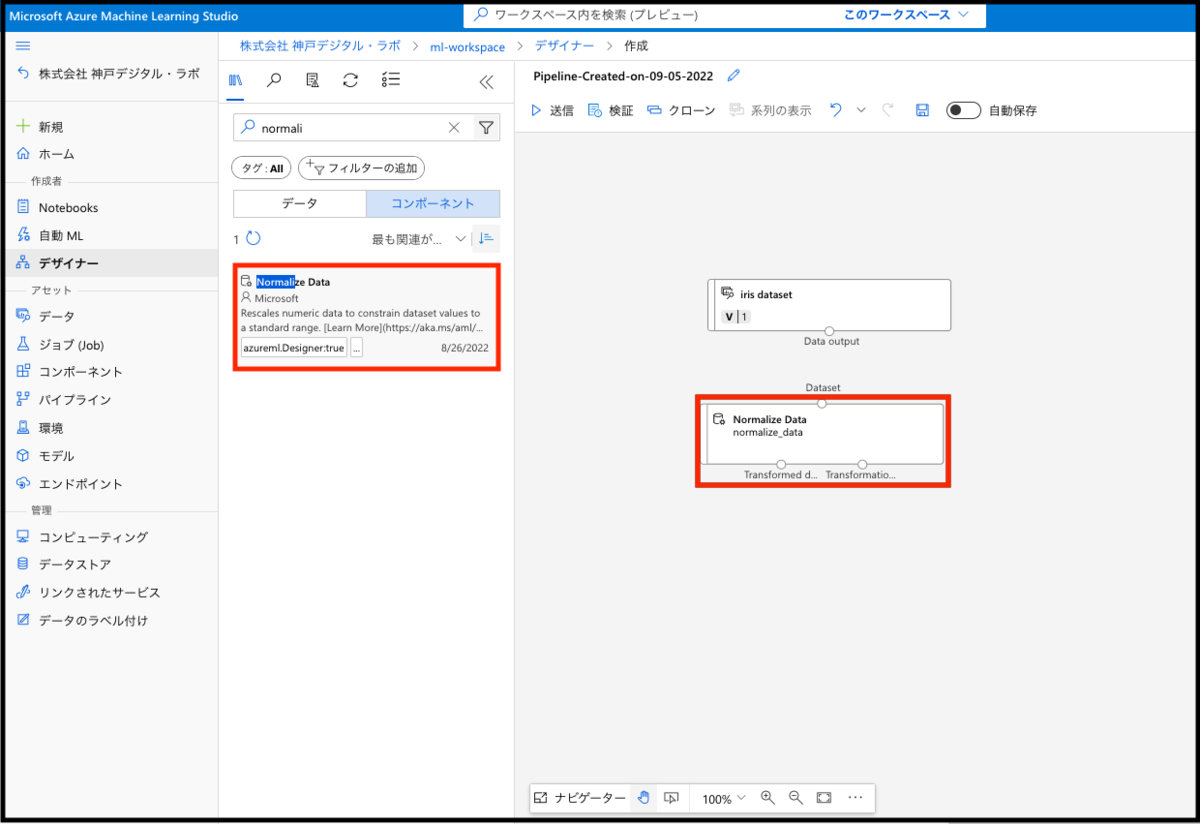Edit pipeline name with pencil icon
This screenshot has height=824, width=1200.
(x=734, y=76)
